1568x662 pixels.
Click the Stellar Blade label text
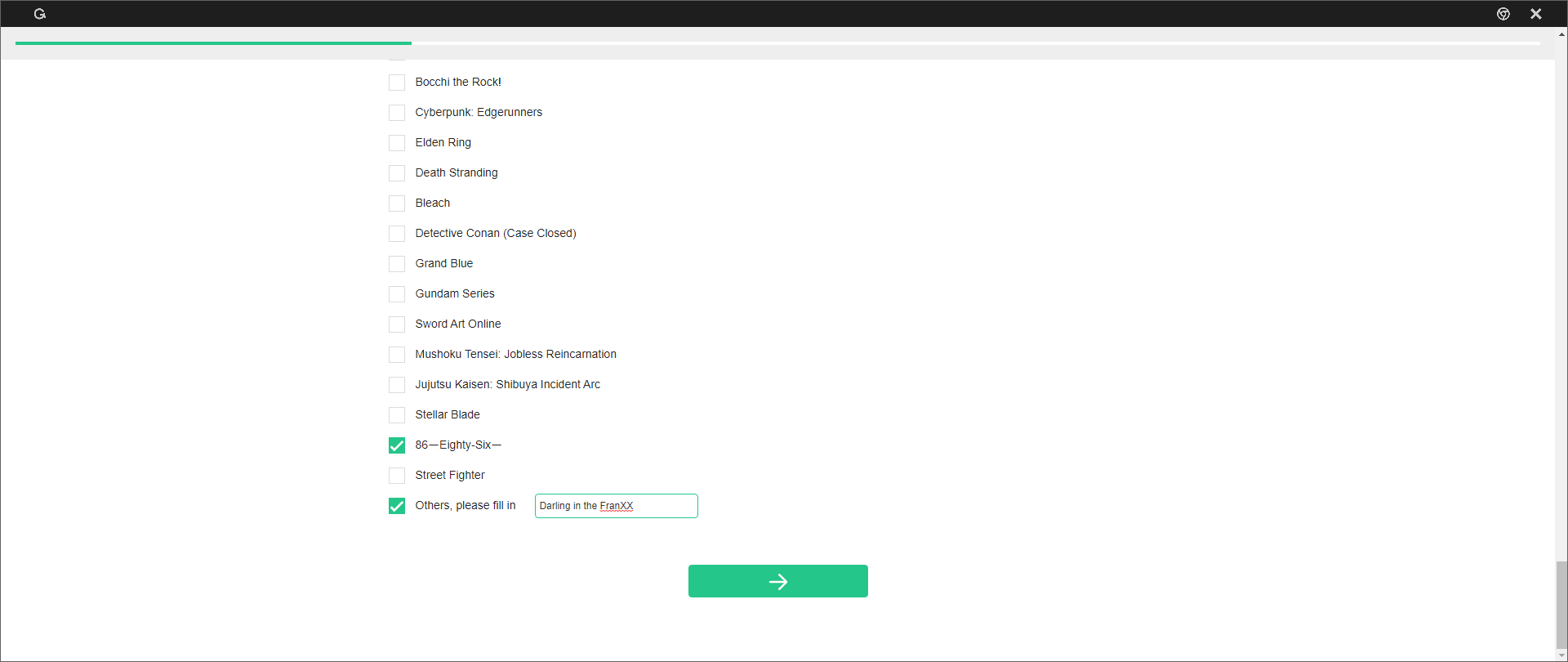pos(448,415)
